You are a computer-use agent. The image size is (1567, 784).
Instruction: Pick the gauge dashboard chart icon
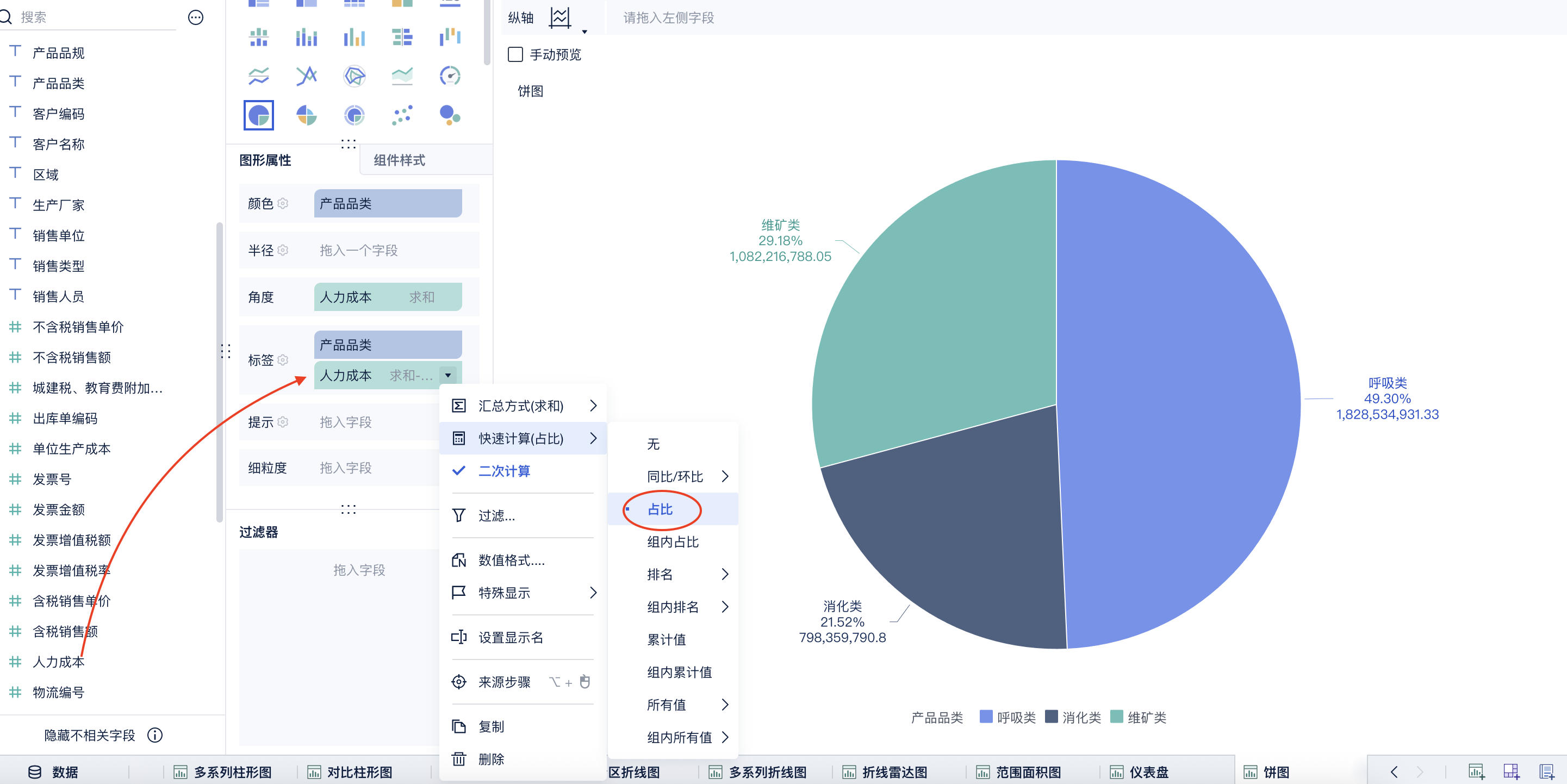(x=450, y=76)
